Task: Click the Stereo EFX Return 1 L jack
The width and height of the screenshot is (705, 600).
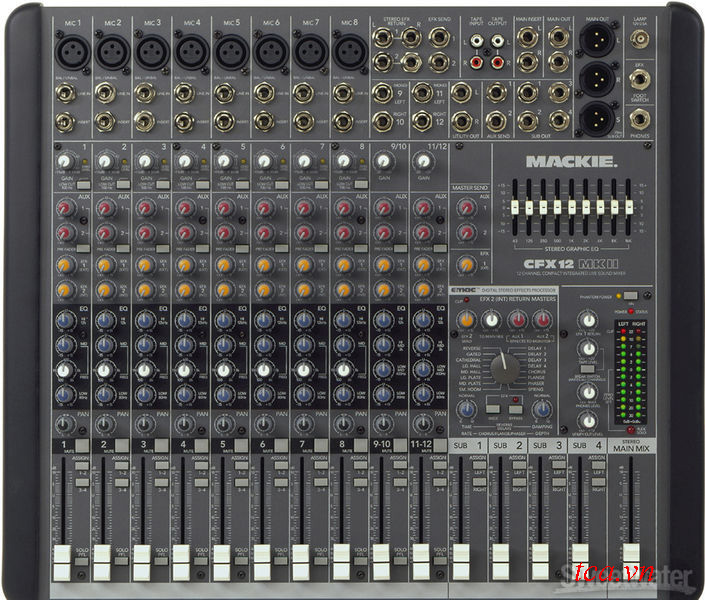Action: pyautogui.click(x=382, y=37)
